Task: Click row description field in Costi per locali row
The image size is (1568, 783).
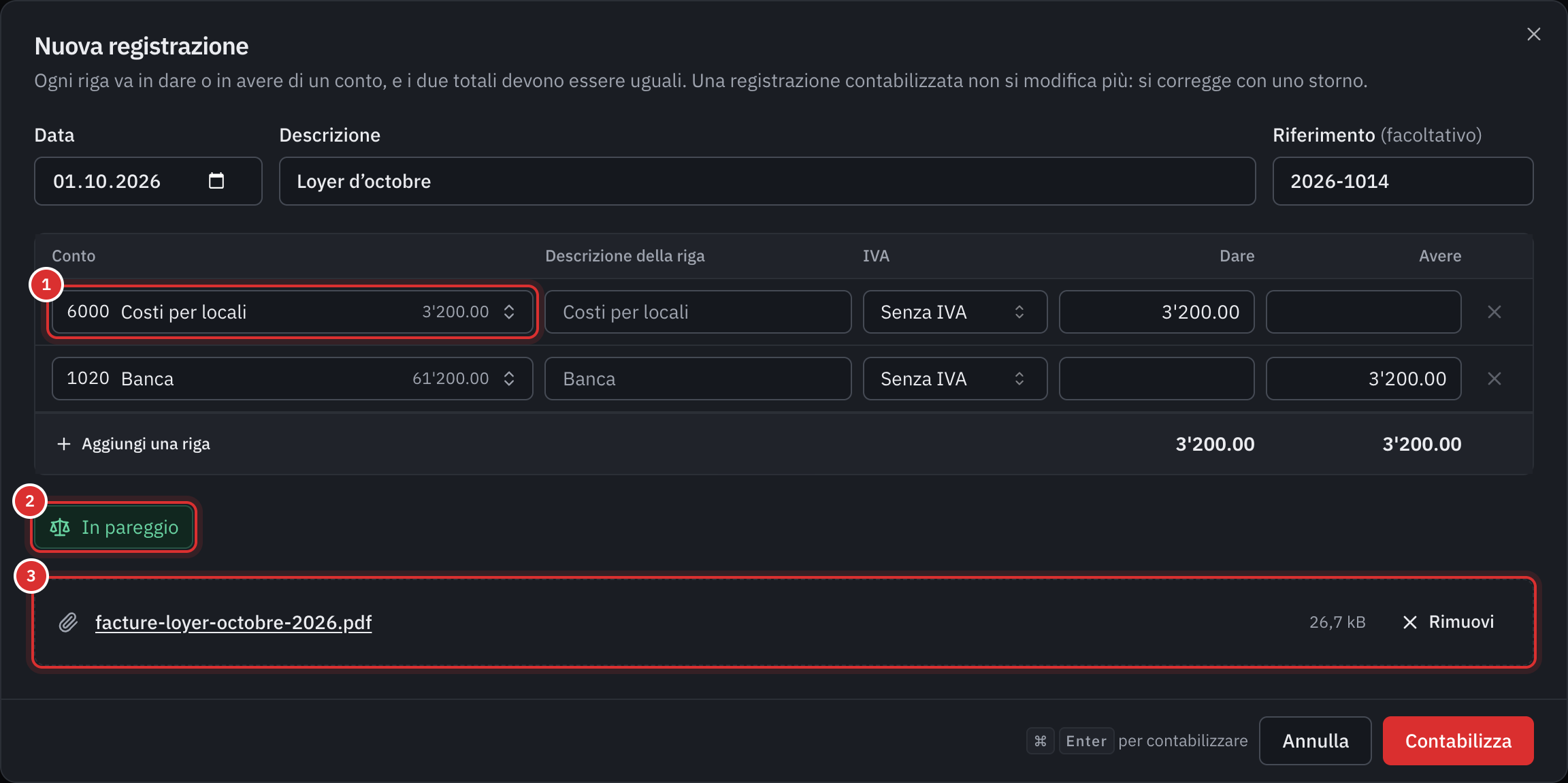Action: [x=698, y=312]
